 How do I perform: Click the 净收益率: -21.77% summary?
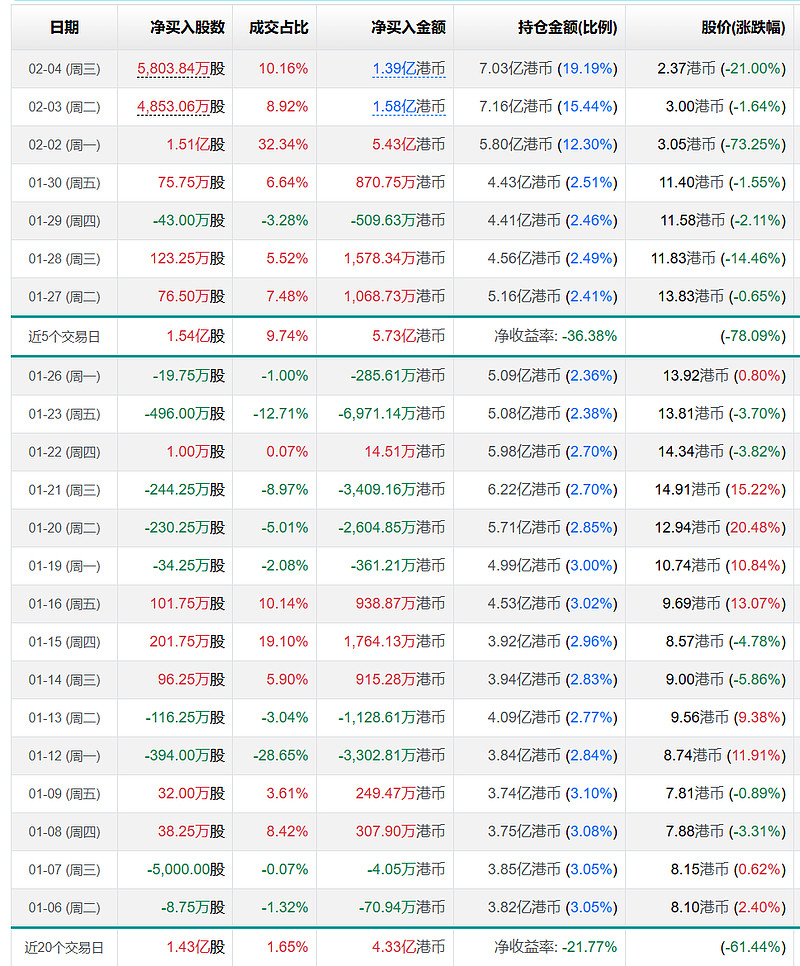tap(556, 948)
